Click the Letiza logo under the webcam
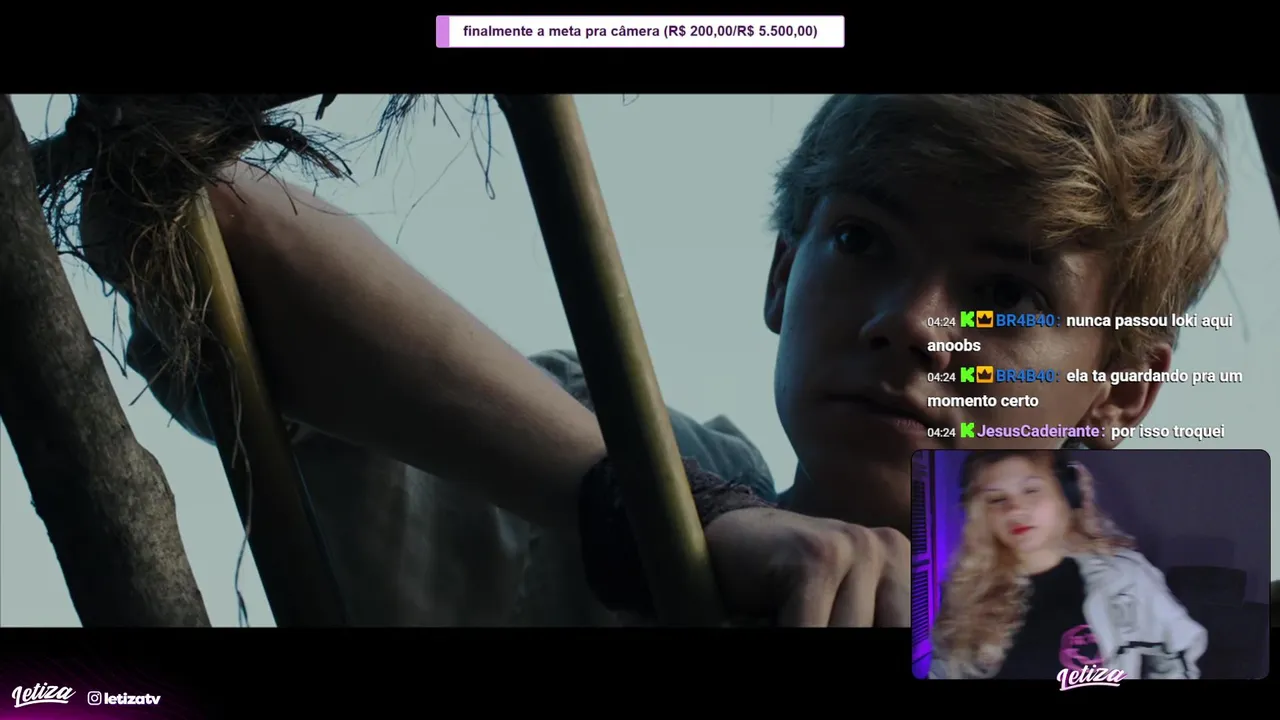The width and height of the screenshot is (1280, 720). (1091, 677)
